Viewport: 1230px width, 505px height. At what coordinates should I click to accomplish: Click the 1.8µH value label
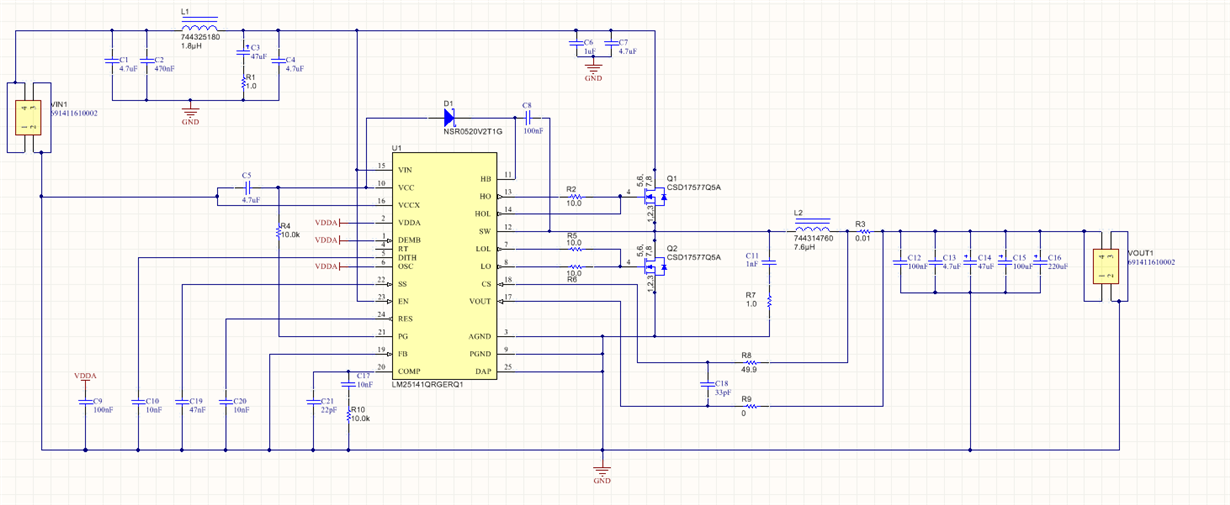click(193, 47)
